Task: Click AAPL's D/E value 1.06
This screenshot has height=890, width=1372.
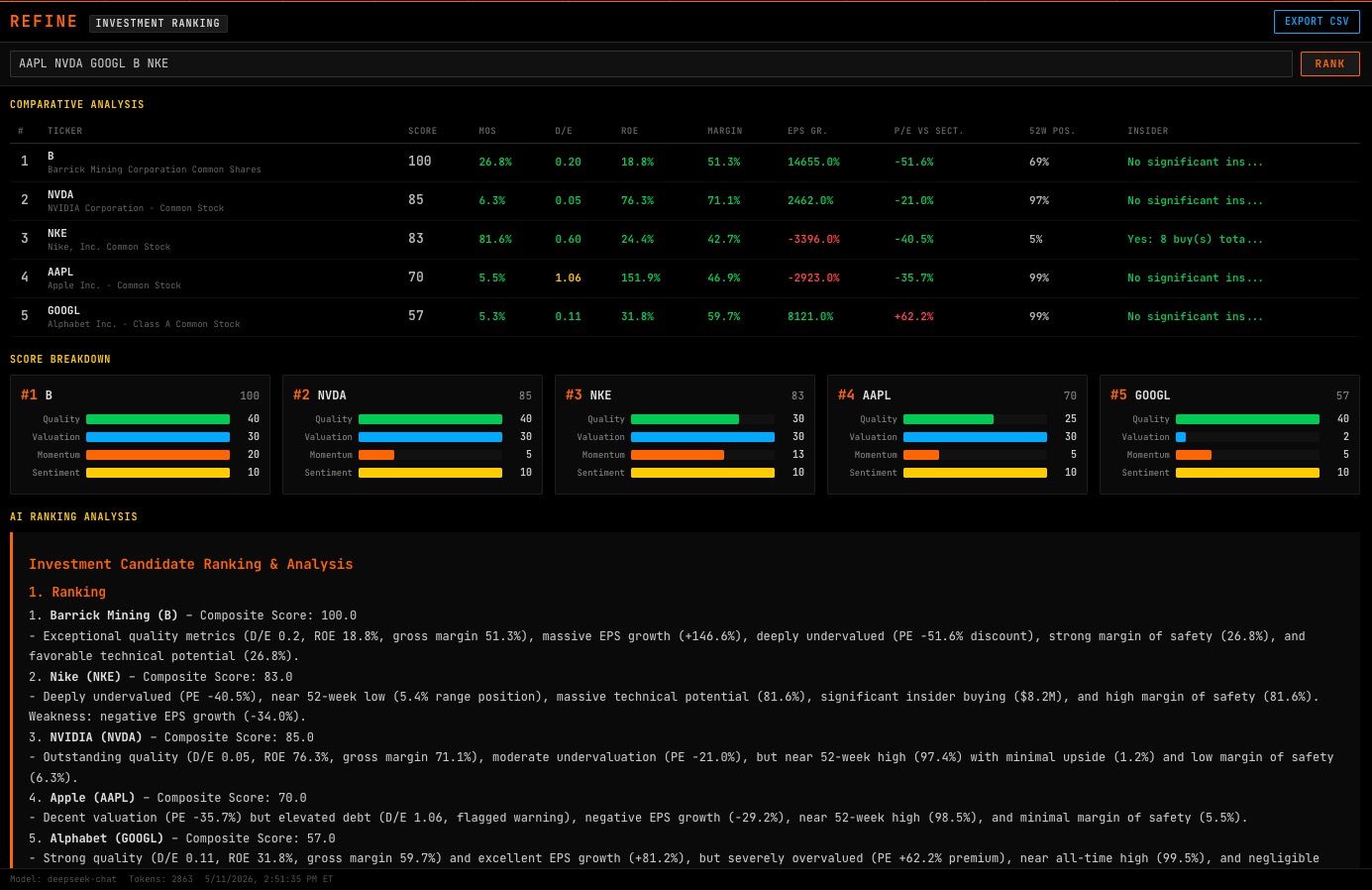Action: [x=568, y=278]
